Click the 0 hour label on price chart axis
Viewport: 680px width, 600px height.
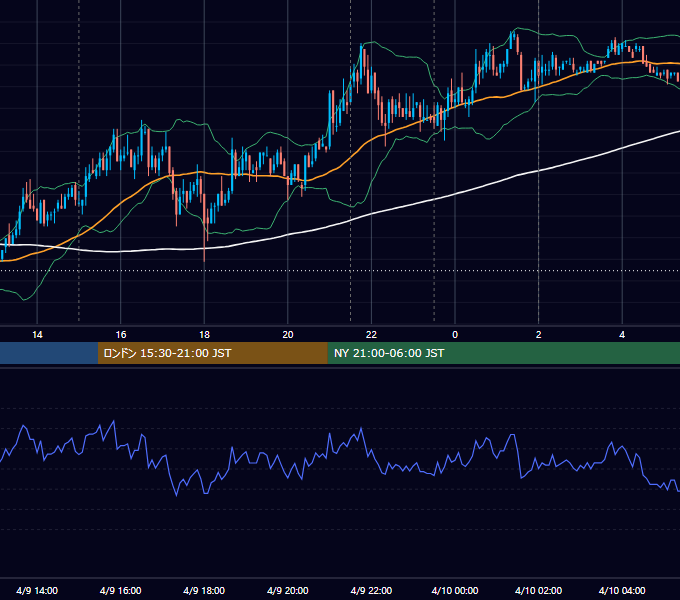tap(455, 335)
